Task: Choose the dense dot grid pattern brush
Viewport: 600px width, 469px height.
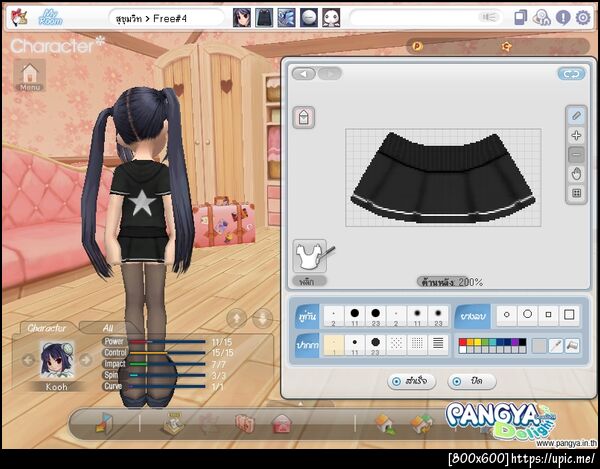Action: tap(417, 344)
